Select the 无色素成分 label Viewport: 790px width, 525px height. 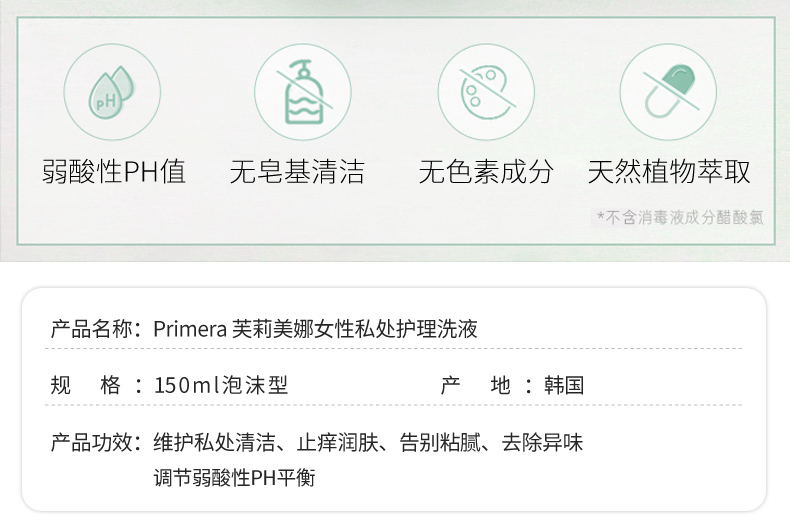click(486, 172)
